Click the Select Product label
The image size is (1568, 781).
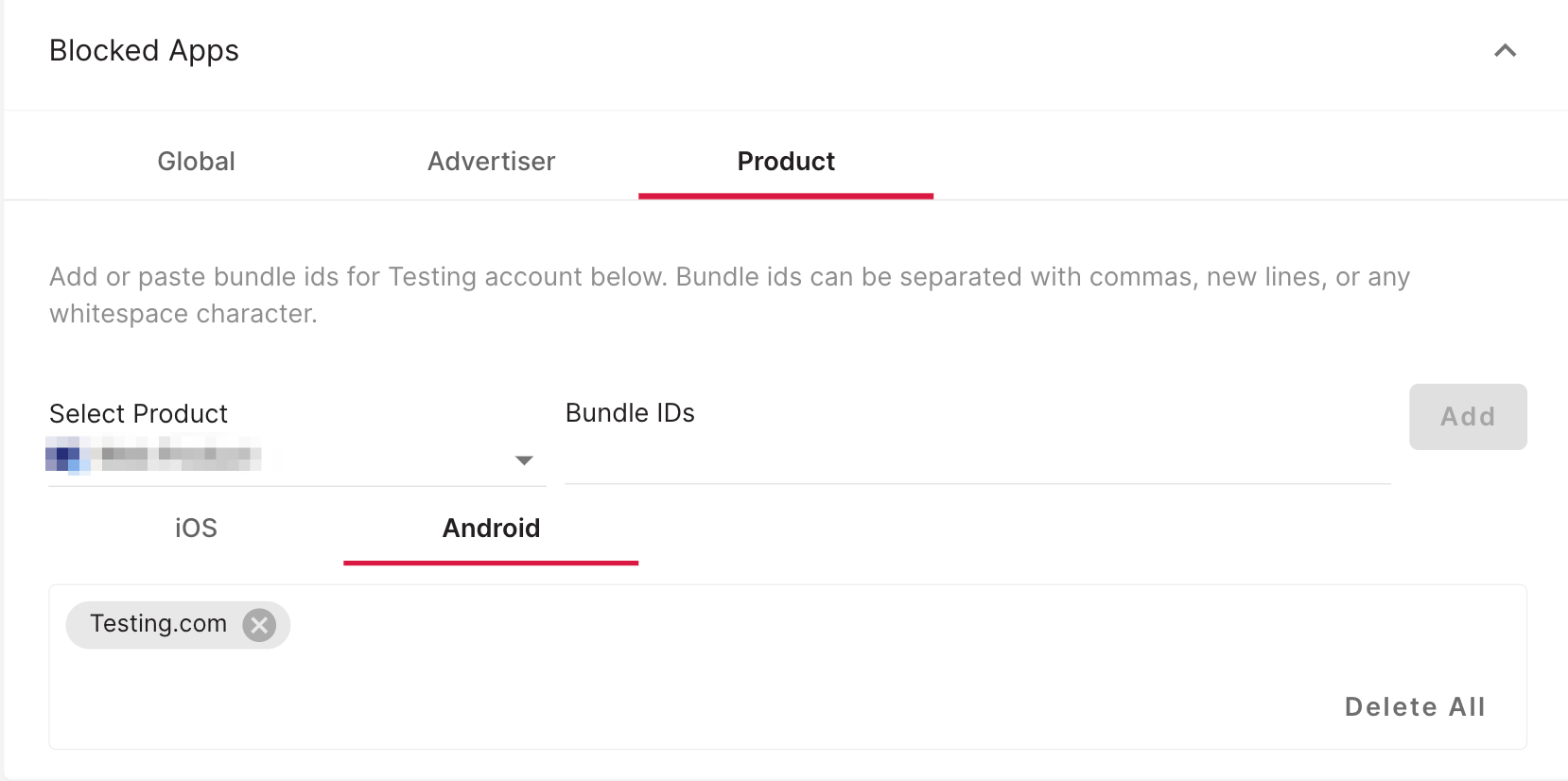(138, 414)
